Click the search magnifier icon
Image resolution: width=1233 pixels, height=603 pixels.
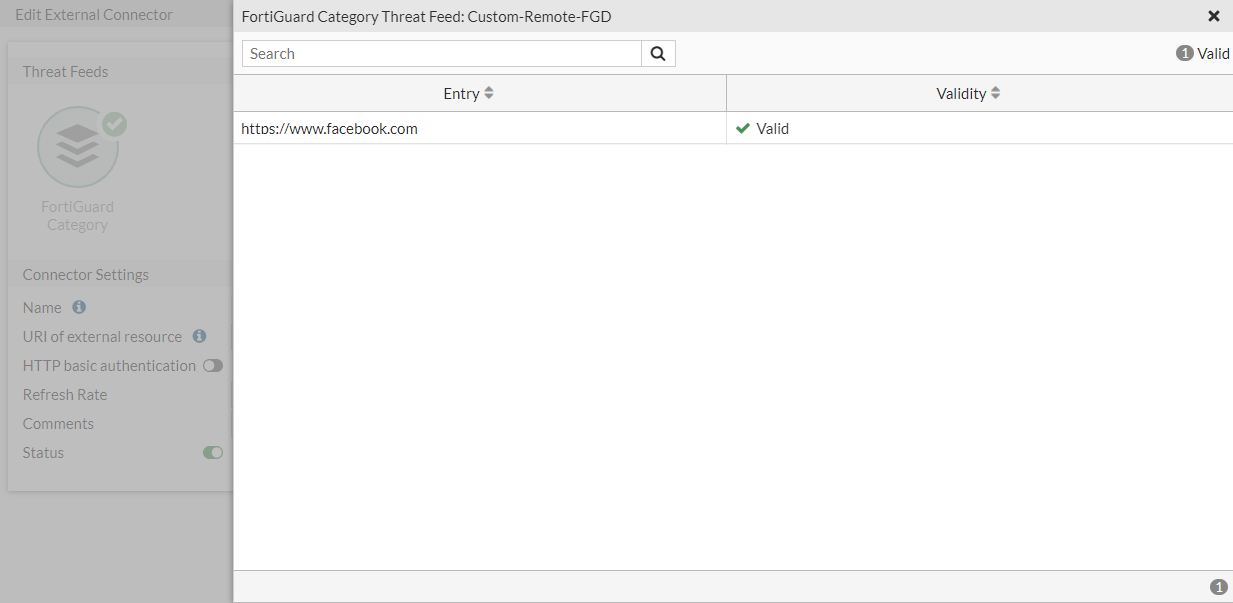(658, 54)
